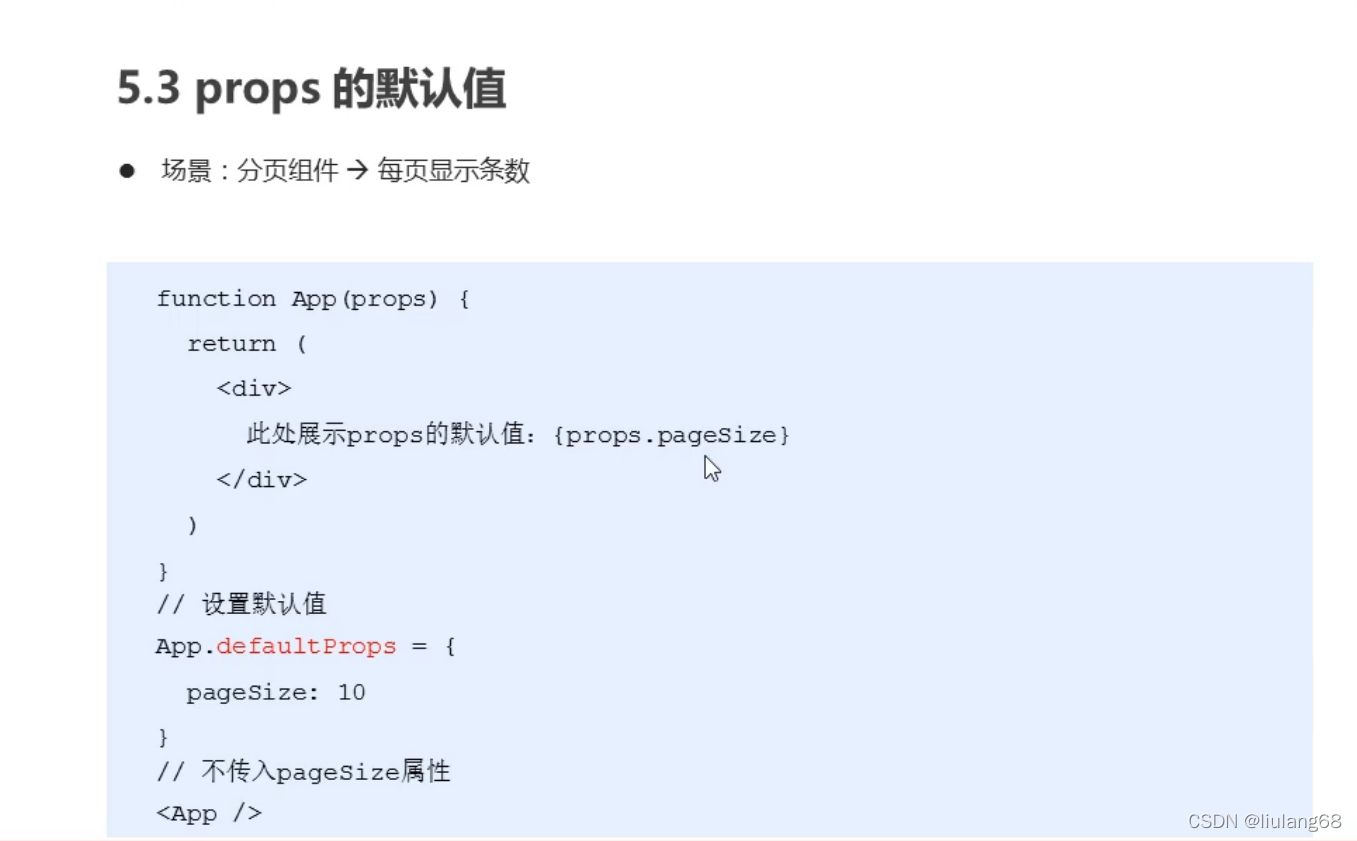Click the comment '// 不传入pageSize属性'

click(x=303, y=771)
